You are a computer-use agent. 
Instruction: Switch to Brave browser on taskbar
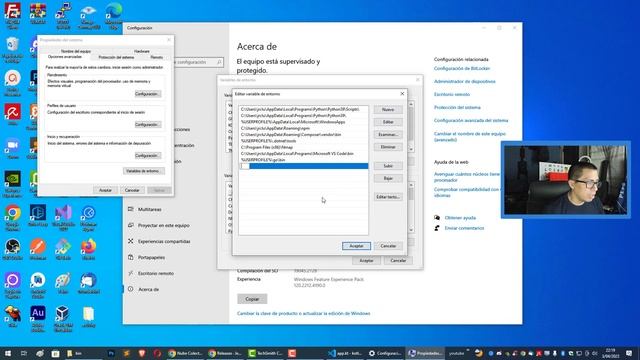[142, 353]
